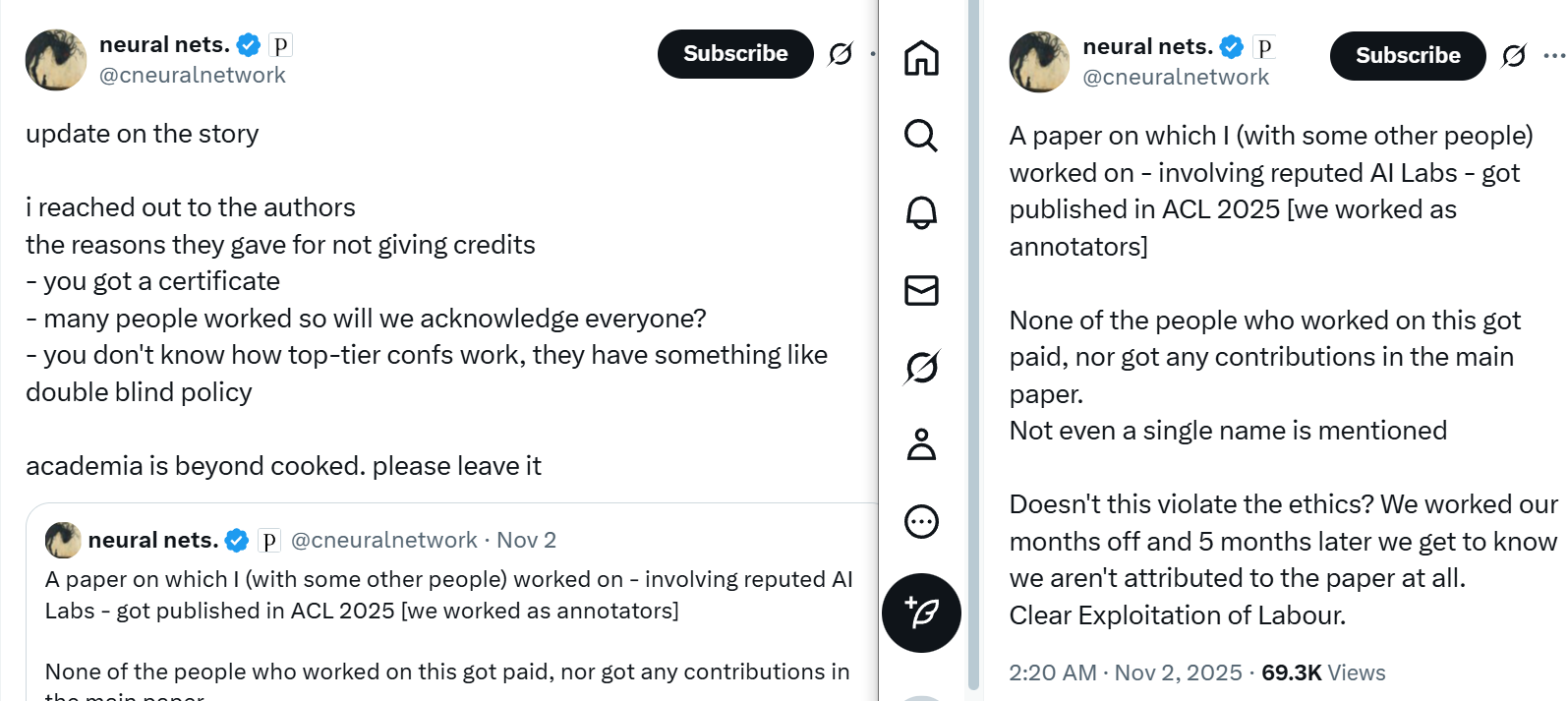Click the left tweet author avatar
Viewport: 1568px width, 701px height.
click(56, 60)
